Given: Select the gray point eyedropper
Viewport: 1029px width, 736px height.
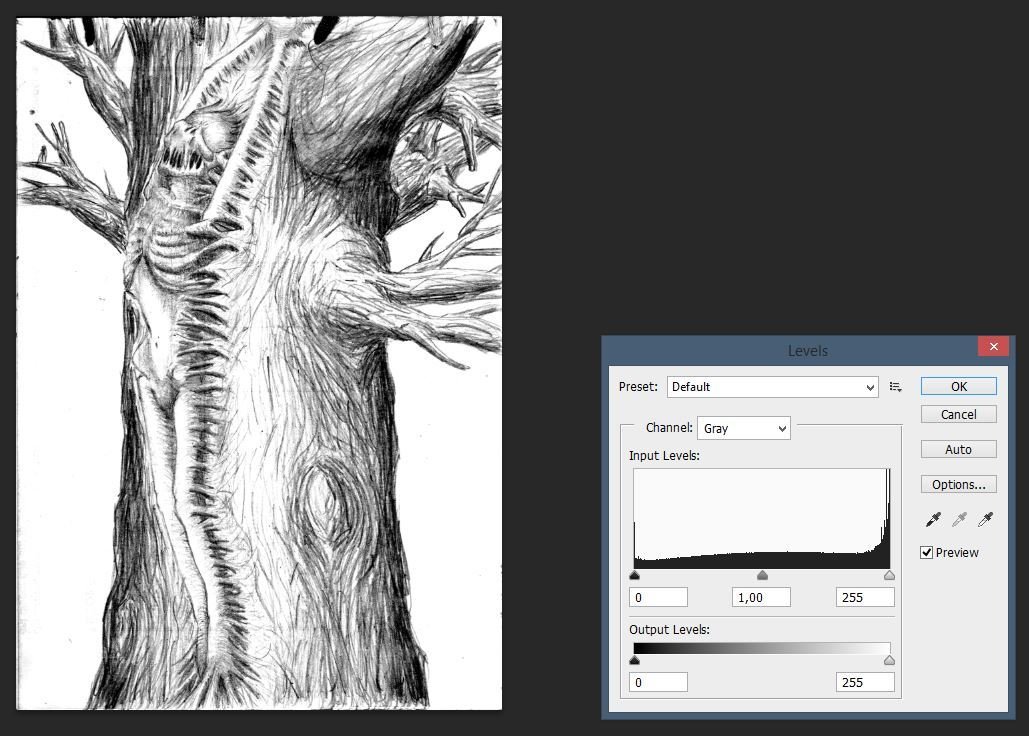Looking at the screenshot, I should pyautogui.click(x=959, y=520).
